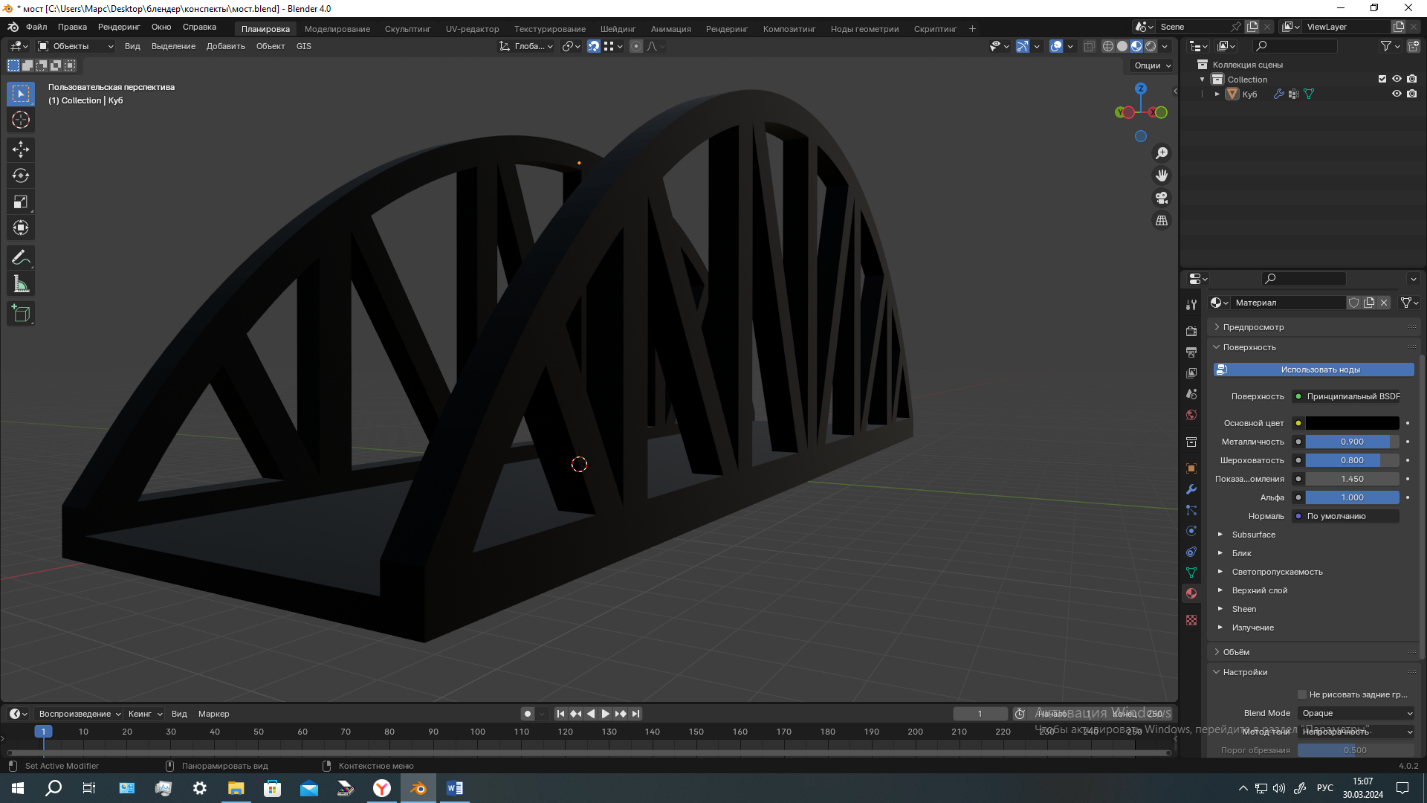Toggle camera view in viewport
The height and width of the screenshot is (803, 1427).
(x=1161, y=198)
